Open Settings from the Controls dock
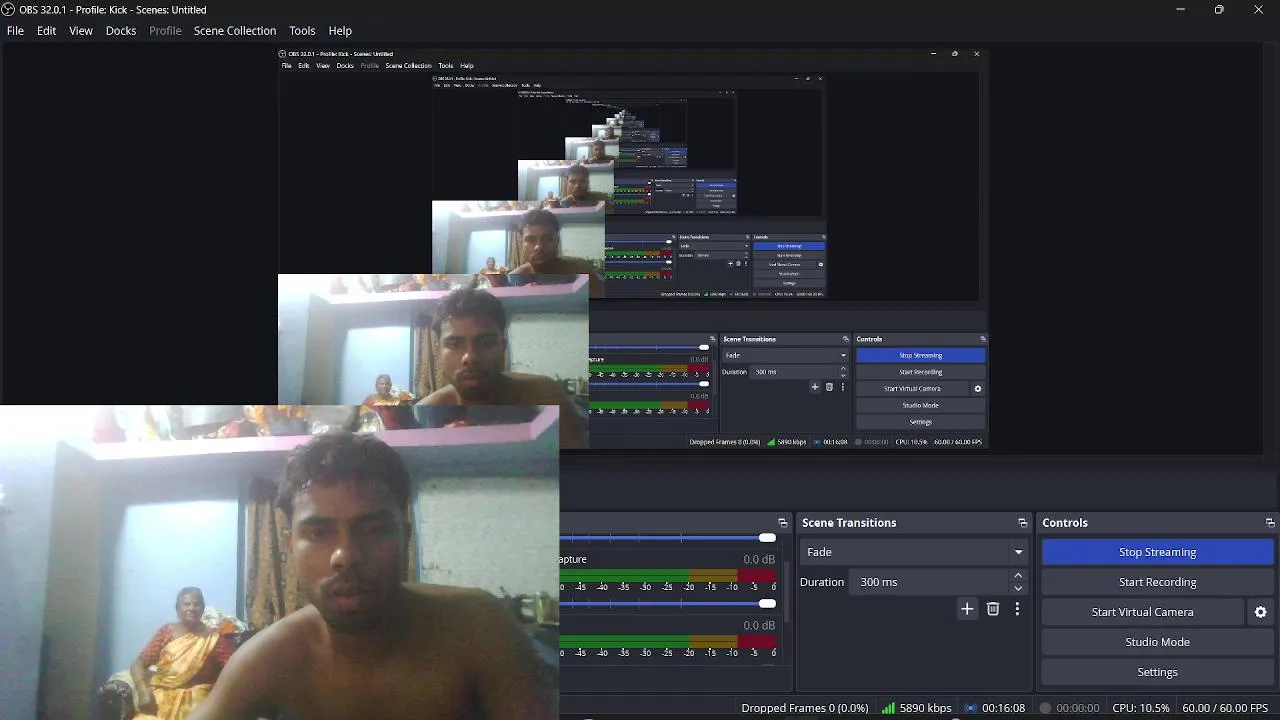Screen dimensions: 1280x720 click(x=1157, y=672)
